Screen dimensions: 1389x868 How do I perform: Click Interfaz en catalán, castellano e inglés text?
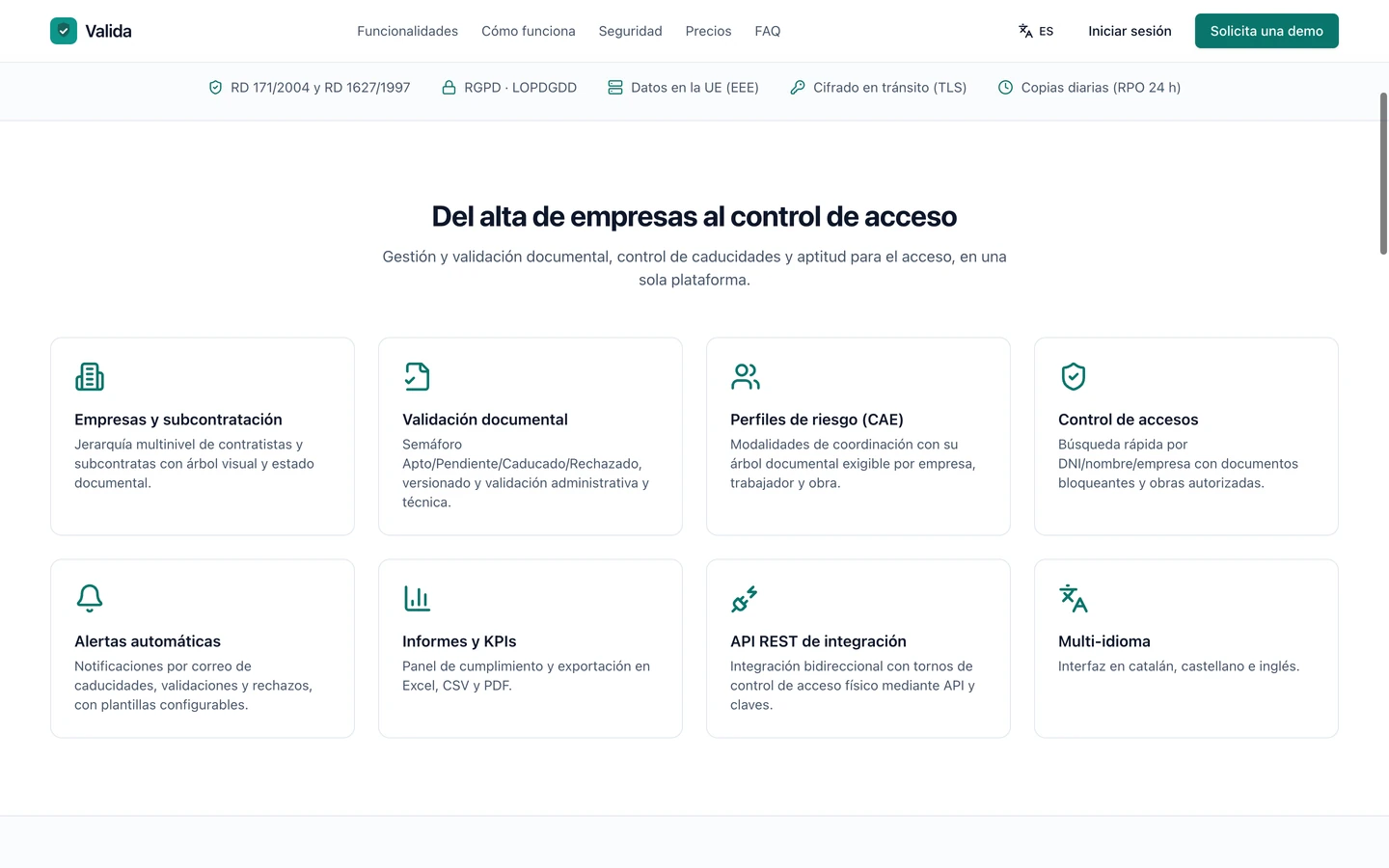coord(1179,666)
